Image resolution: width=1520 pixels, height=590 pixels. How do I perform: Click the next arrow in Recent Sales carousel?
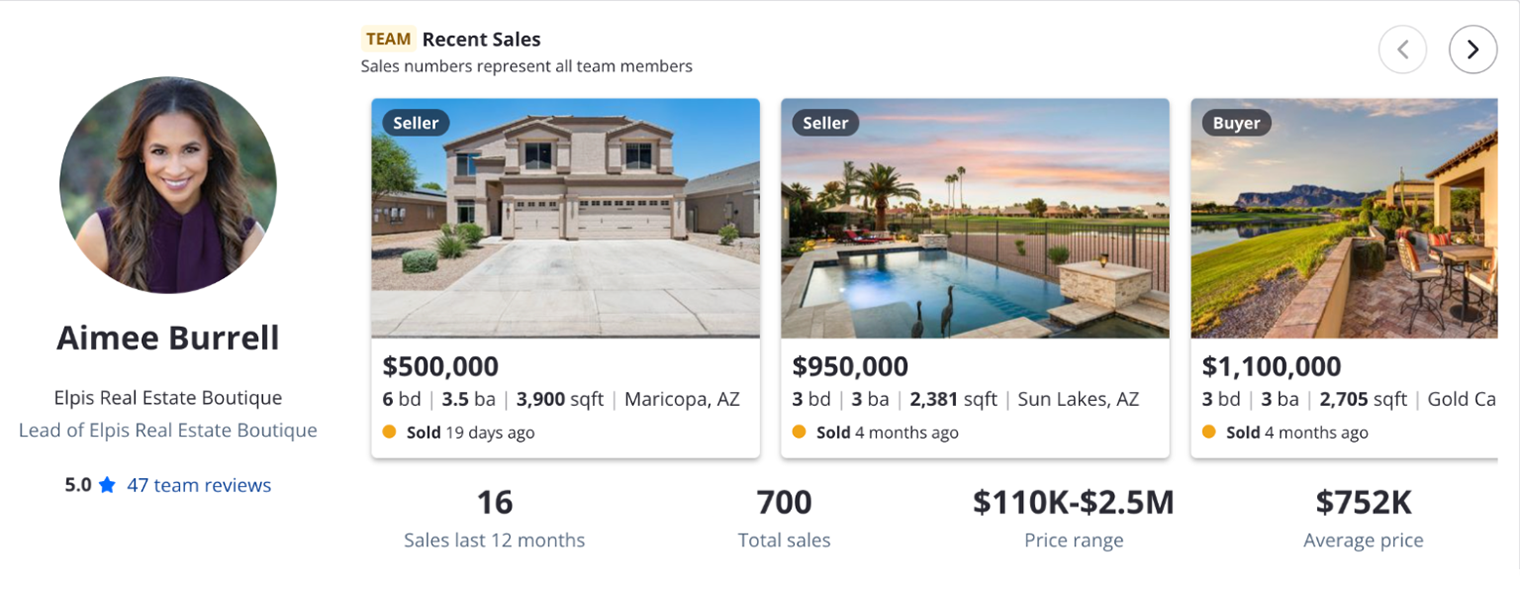pyautogui.click(x=1472, y=49)
